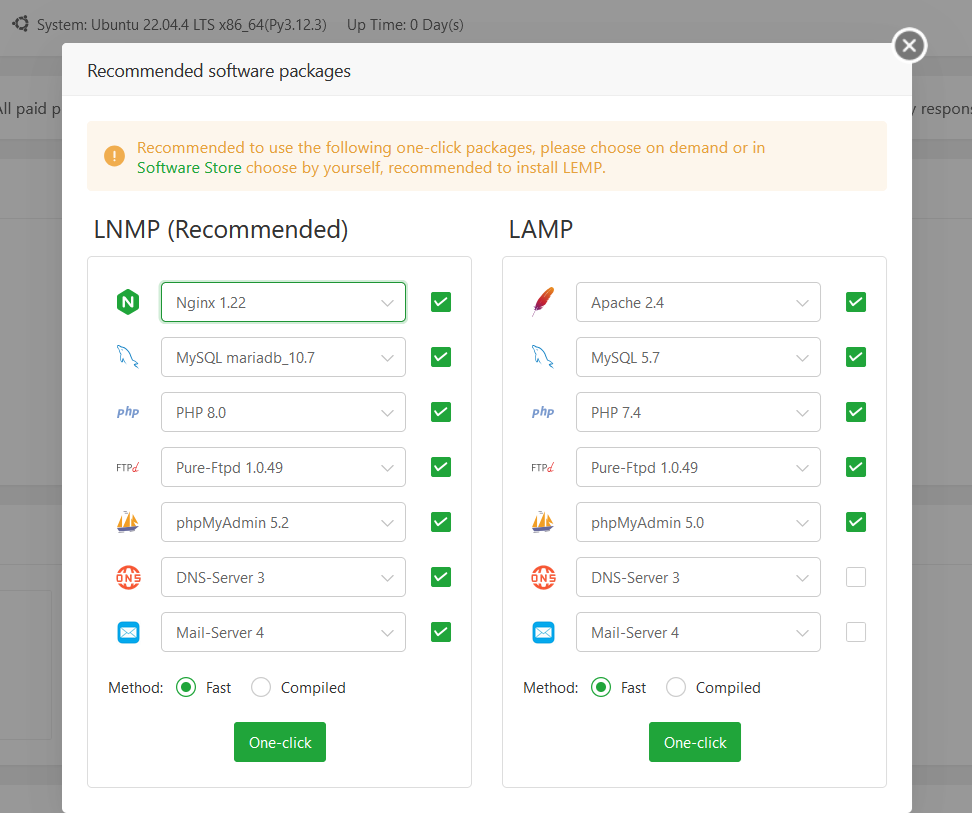Open LNMP DNS-Server 3 dropdown
This screenshot has height=813, width=972.
point(283,577)
